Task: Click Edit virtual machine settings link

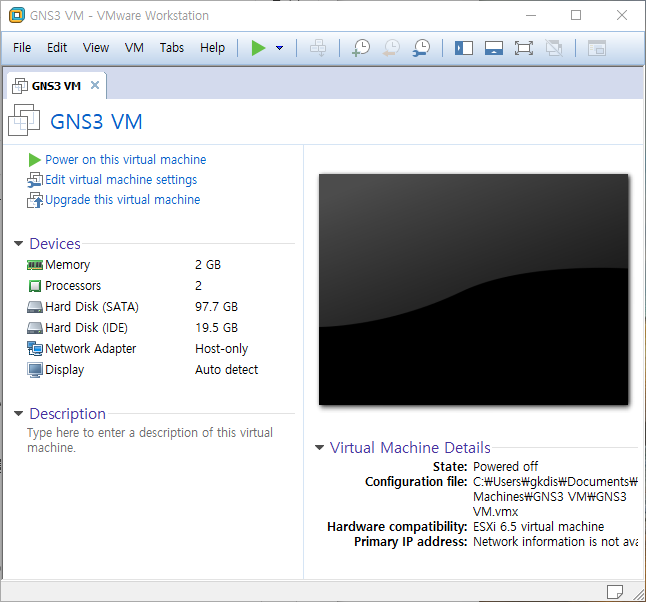Action: coord(121,180)
